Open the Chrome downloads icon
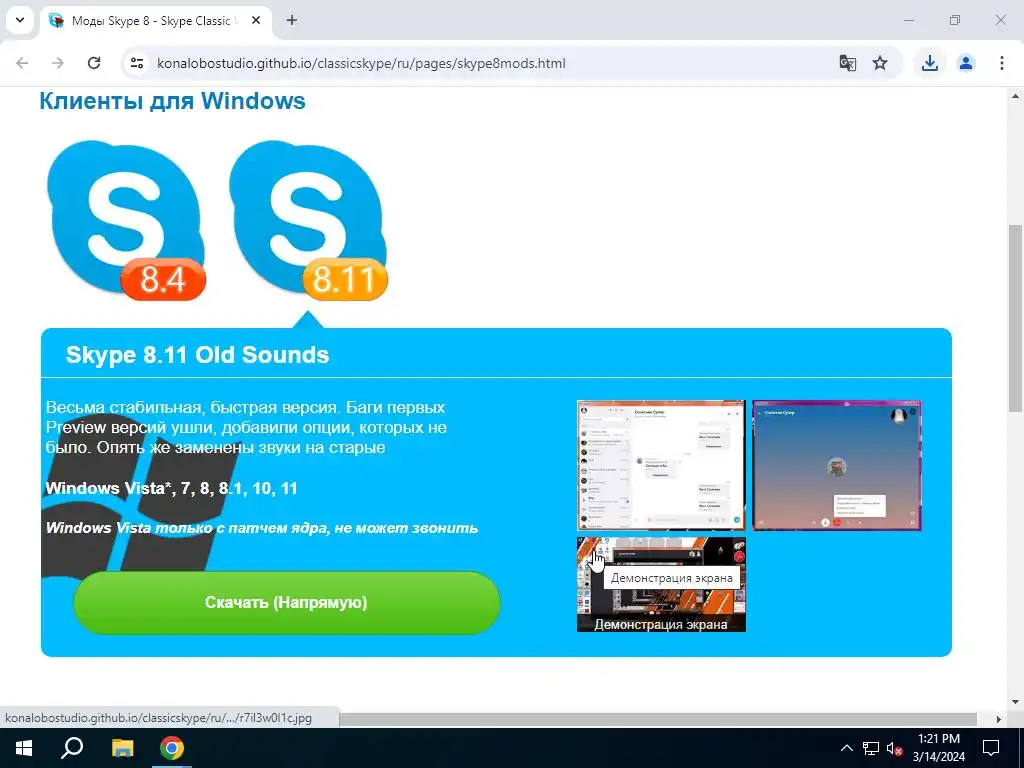 [x=930, y=63]
